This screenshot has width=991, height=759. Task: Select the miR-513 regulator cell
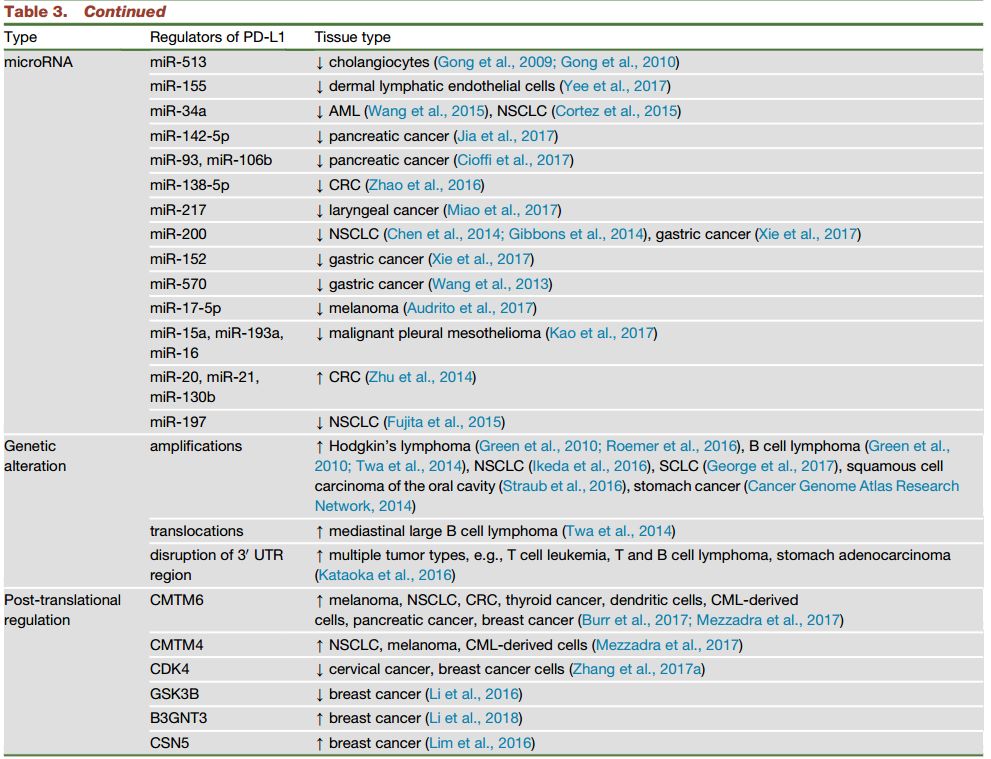[178, 63]
